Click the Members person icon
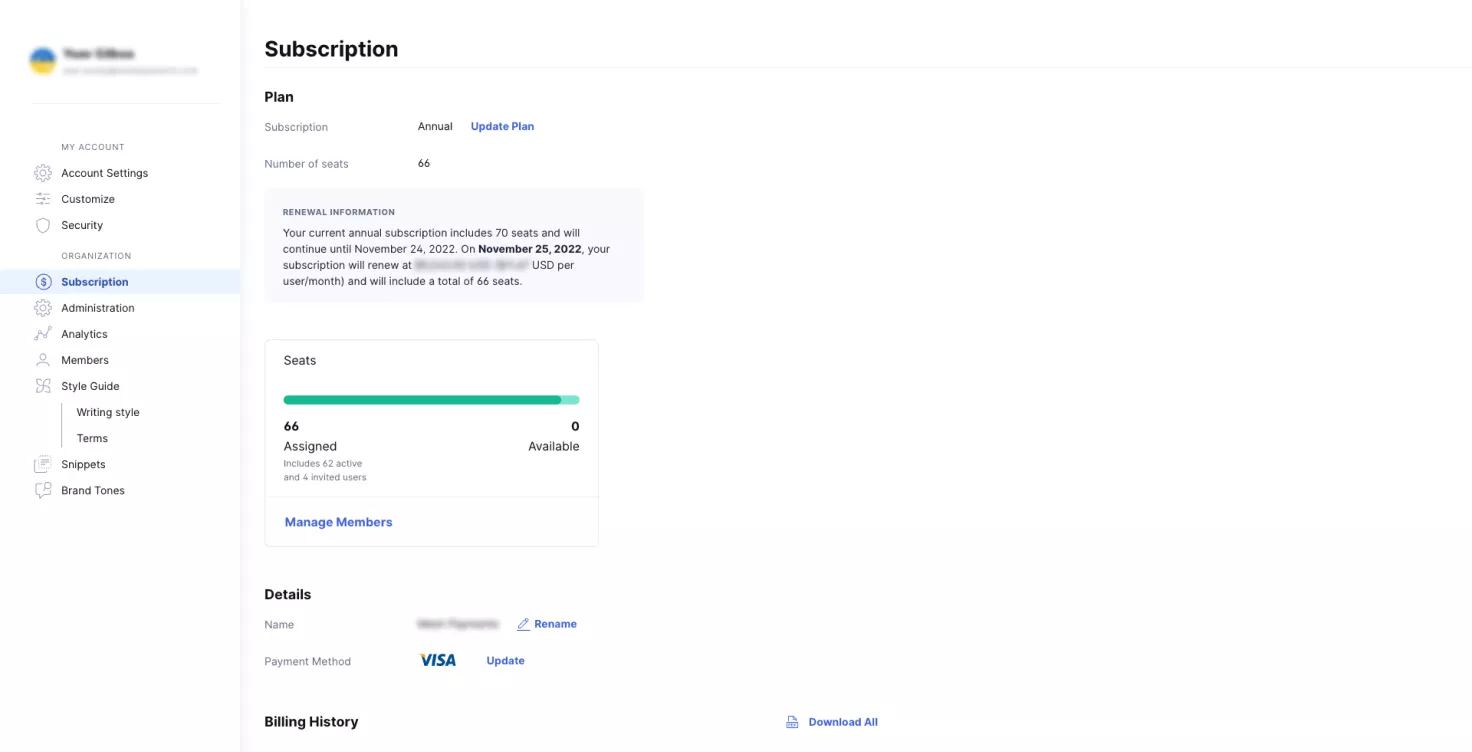This screenshot has height=752, width=1472. point(43,359)
